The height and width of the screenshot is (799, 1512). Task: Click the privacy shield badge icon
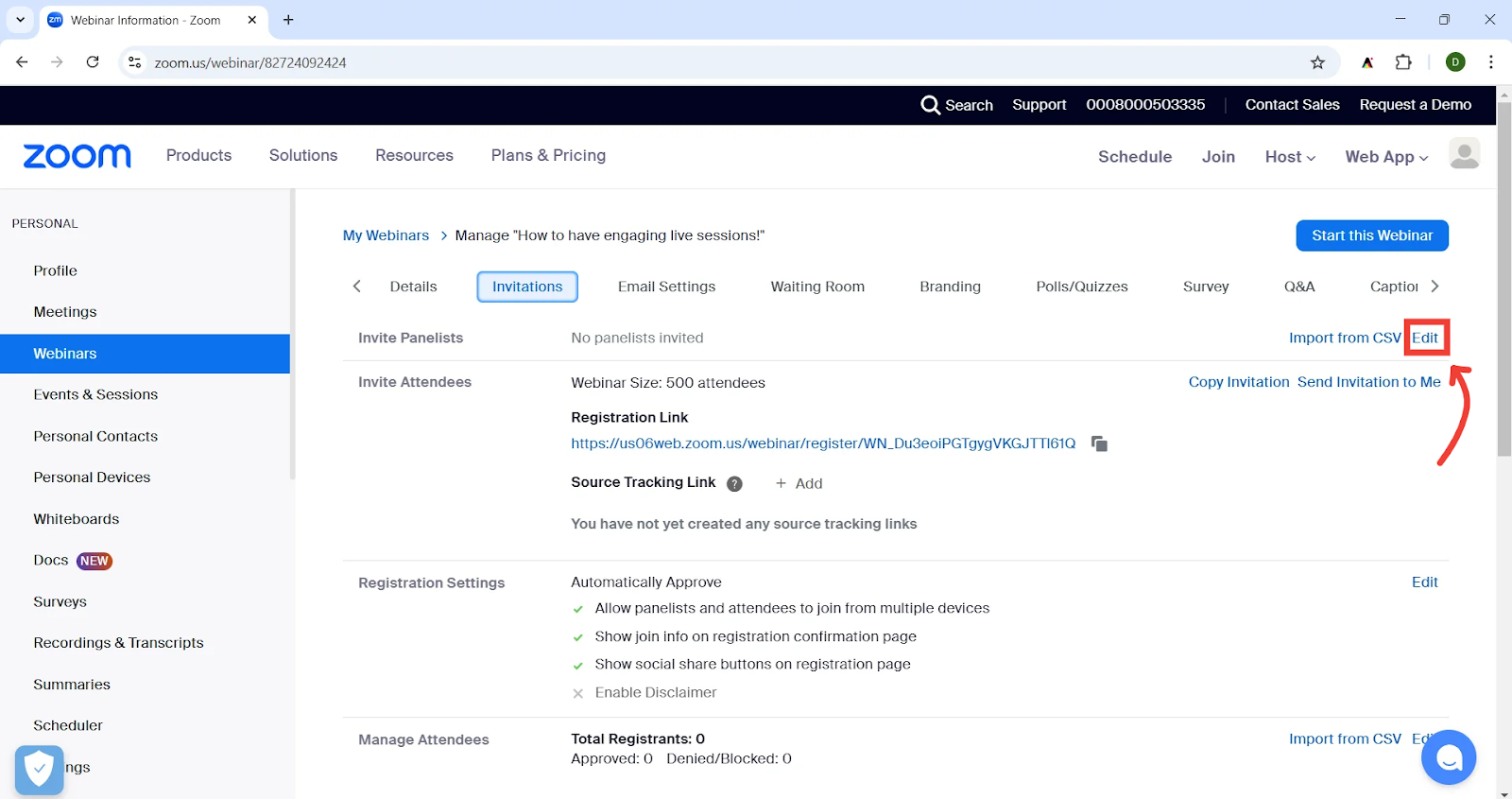(x=39, y=770)
